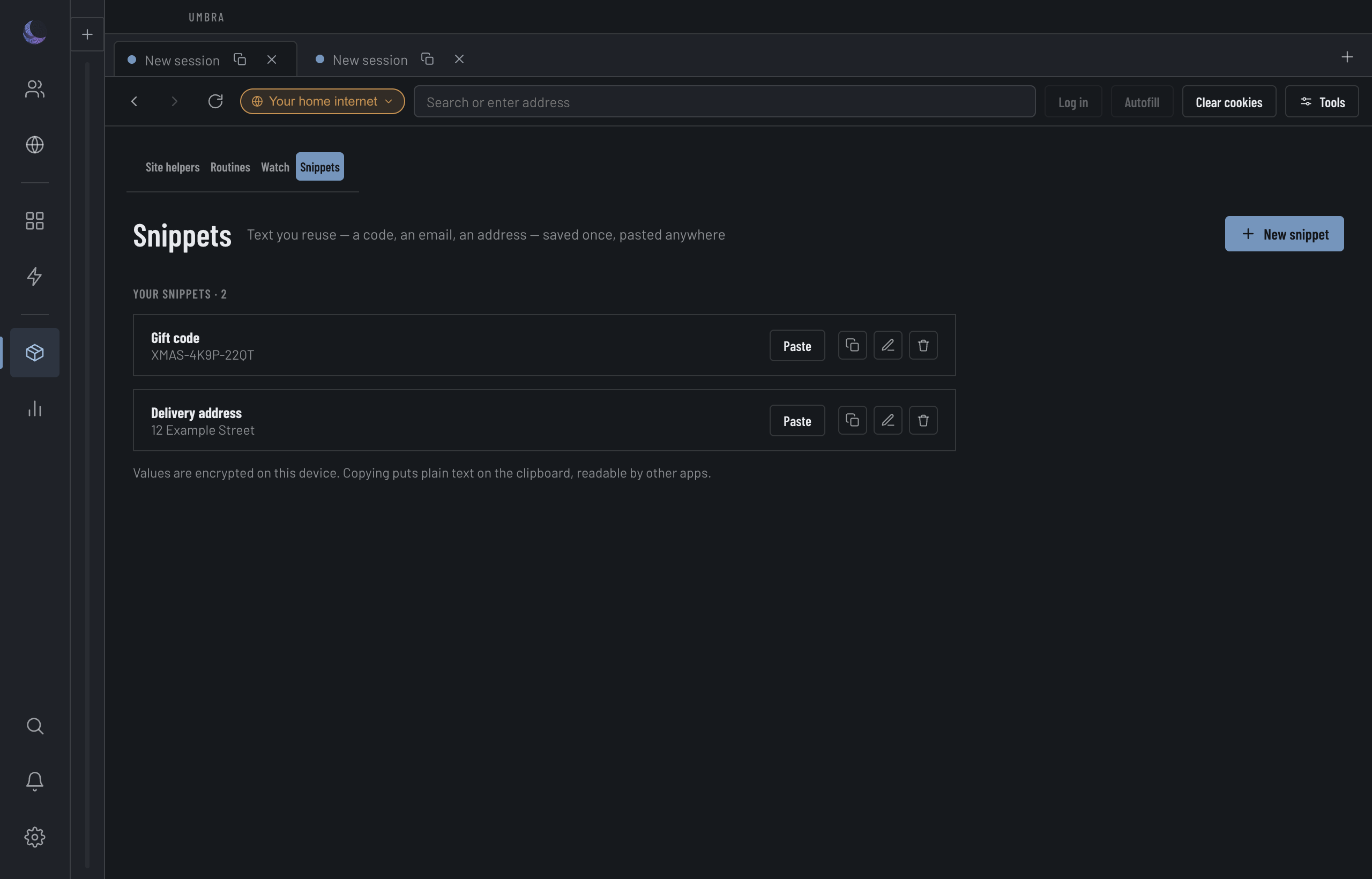Edit the Delivery address snippet
The width and height of the screenshot is (1372, 879).
[888, 421]
